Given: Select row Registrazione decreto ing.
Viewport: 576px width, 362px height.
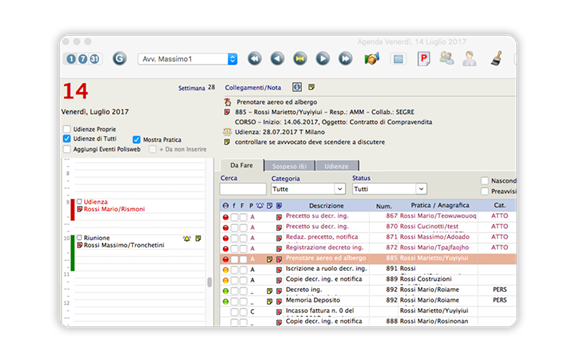Looking at the screenshot, I should click(x=368, y=248).
